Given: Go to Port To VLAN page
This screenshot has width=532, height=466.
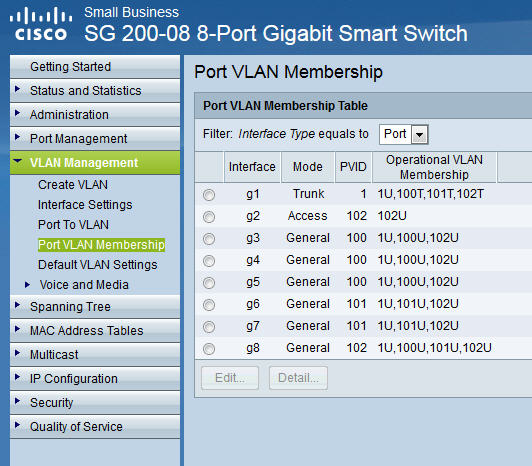Looking at the screenshot, I should pos(73,225).
